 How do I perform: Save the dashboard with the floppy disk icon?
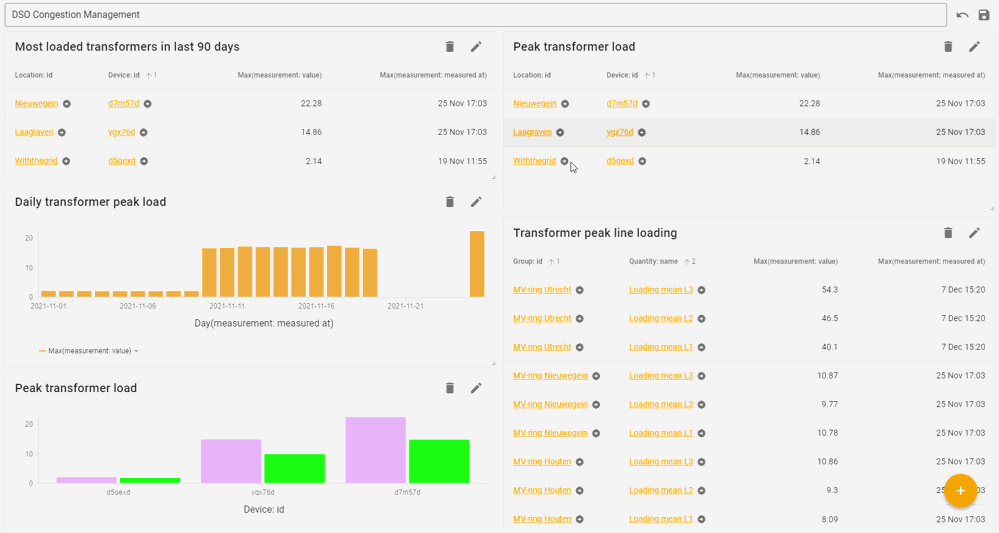[x=984, y=15]
